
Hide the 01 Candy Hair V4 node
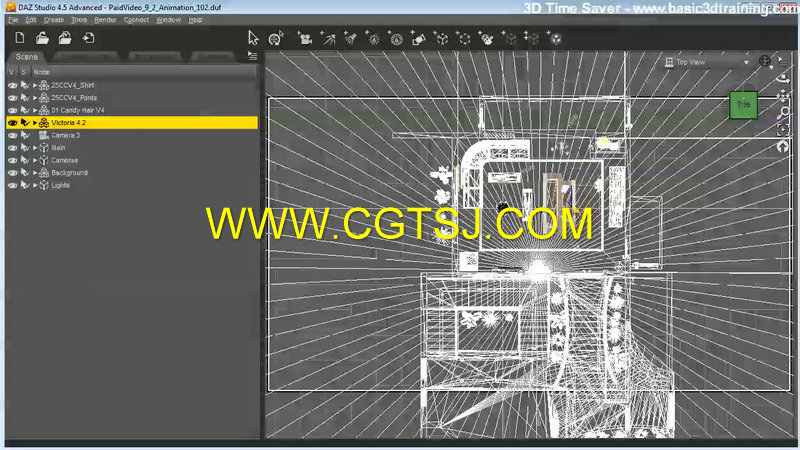coord(13,110)
